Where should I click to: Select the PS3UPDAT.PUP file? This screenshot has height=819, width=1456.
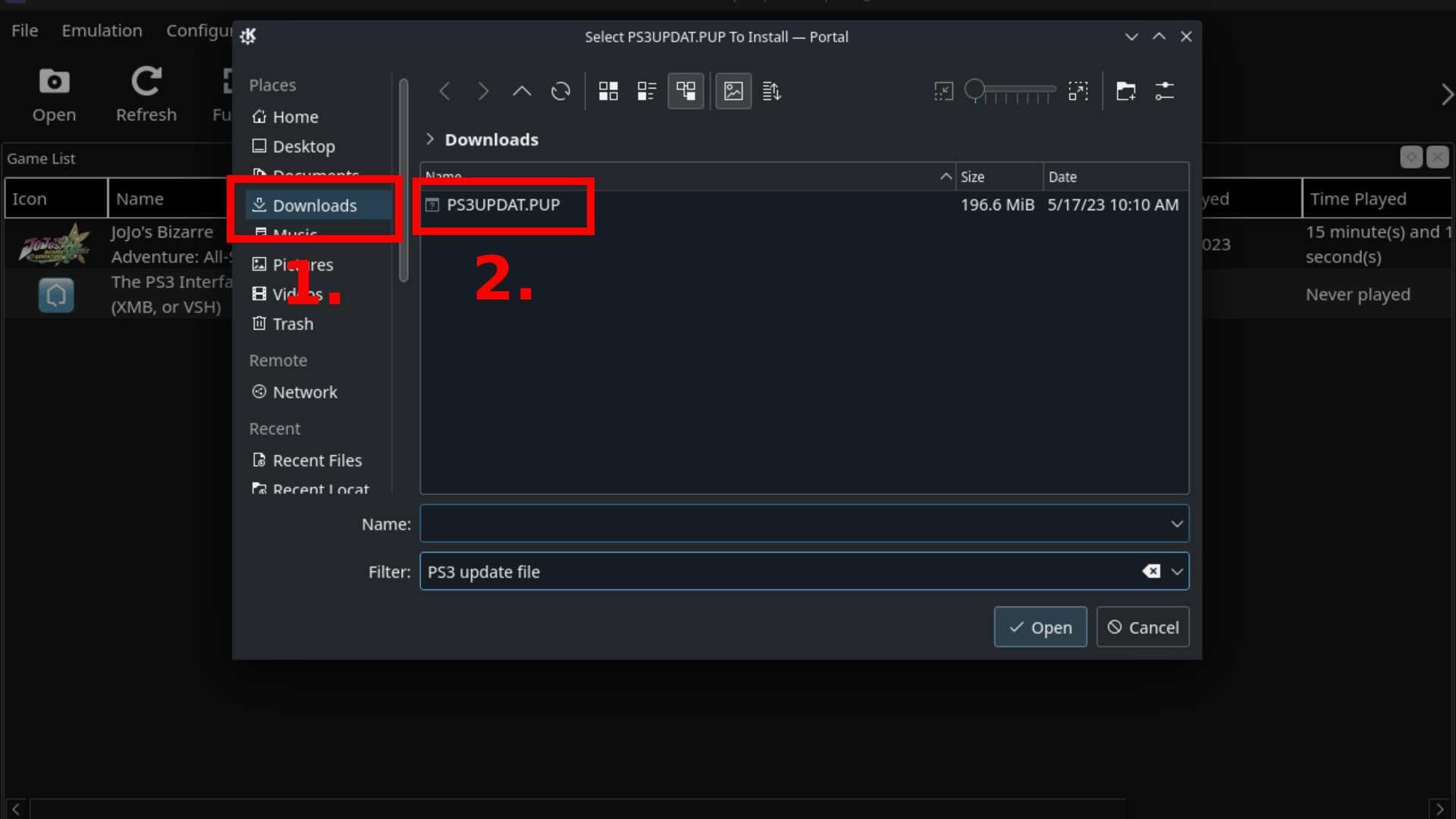(x=503, y=204)
